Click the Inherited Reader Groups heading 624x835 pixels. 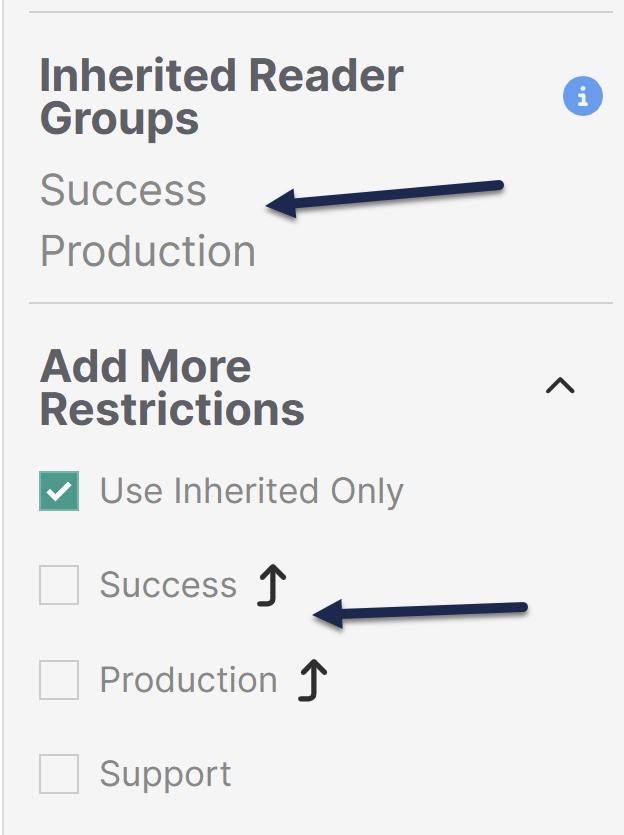coord(221,97)
